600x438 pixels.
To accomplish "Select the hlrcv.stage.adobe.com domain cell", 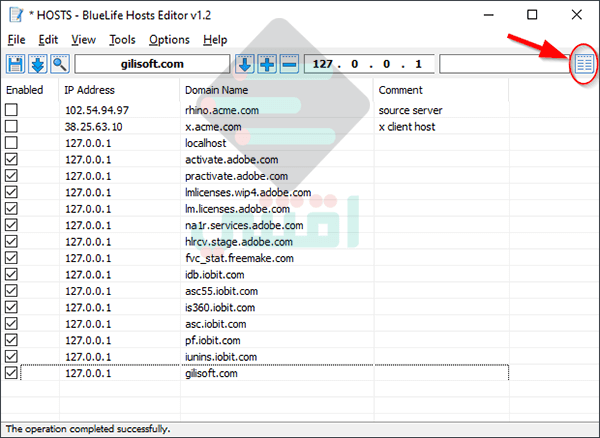I will tap(239, 242).
